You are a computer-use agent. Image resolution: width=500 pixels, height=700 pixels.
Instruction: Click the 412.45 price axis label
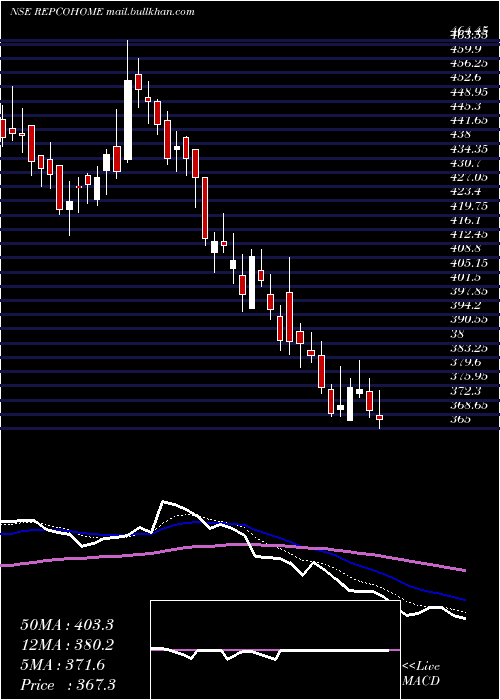[x=467, y=234]
